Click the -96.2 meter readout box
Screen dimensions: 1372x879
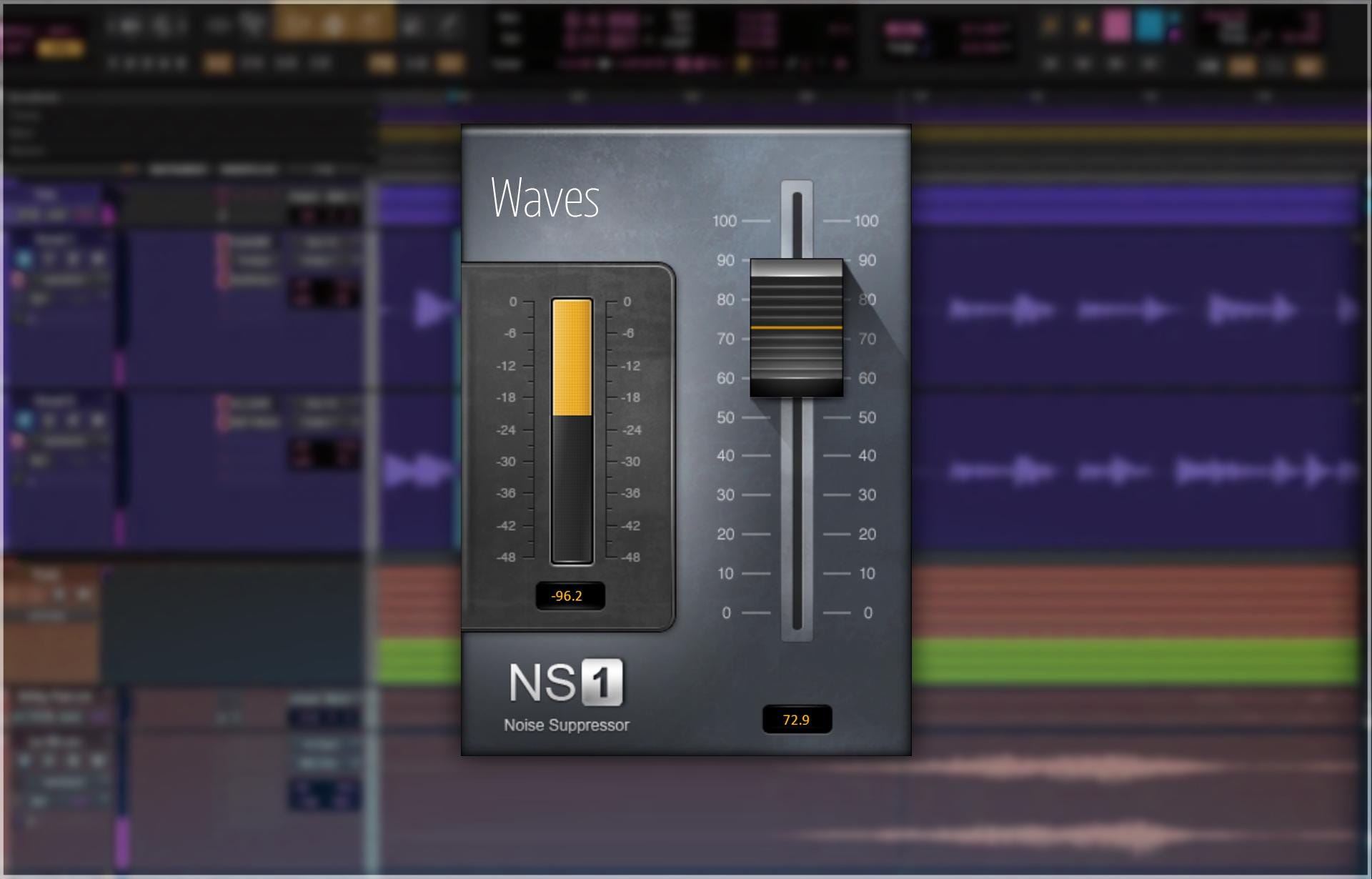570,596
